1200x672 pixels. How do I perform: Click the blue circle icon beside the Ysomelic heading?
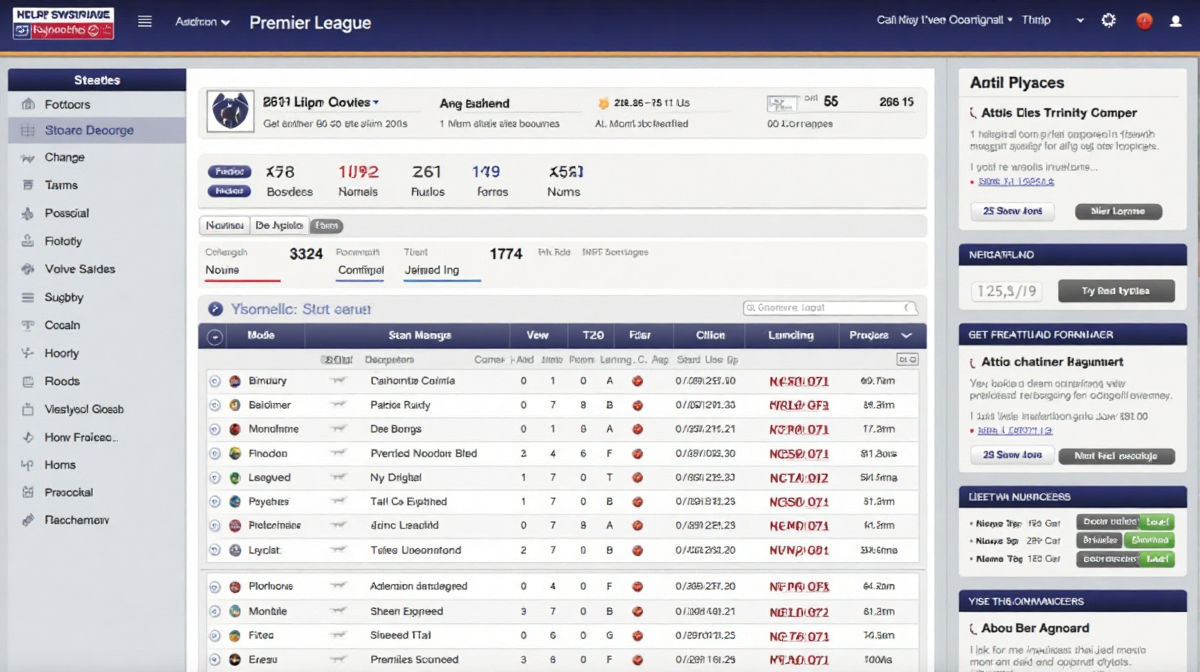(215, 309)
